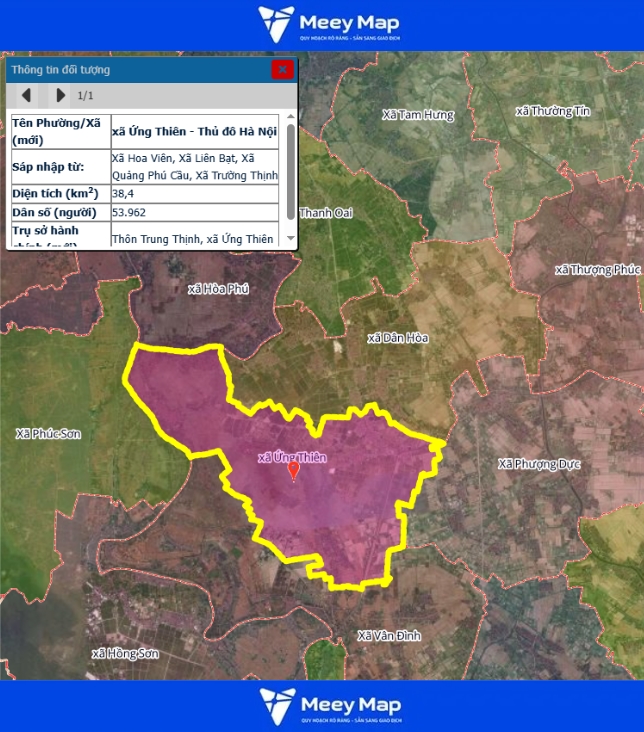Image resolution: width=644 pixels, height=732 pixels.
Task: Click the red location pin marker
Action: click(x=293, y=471)
